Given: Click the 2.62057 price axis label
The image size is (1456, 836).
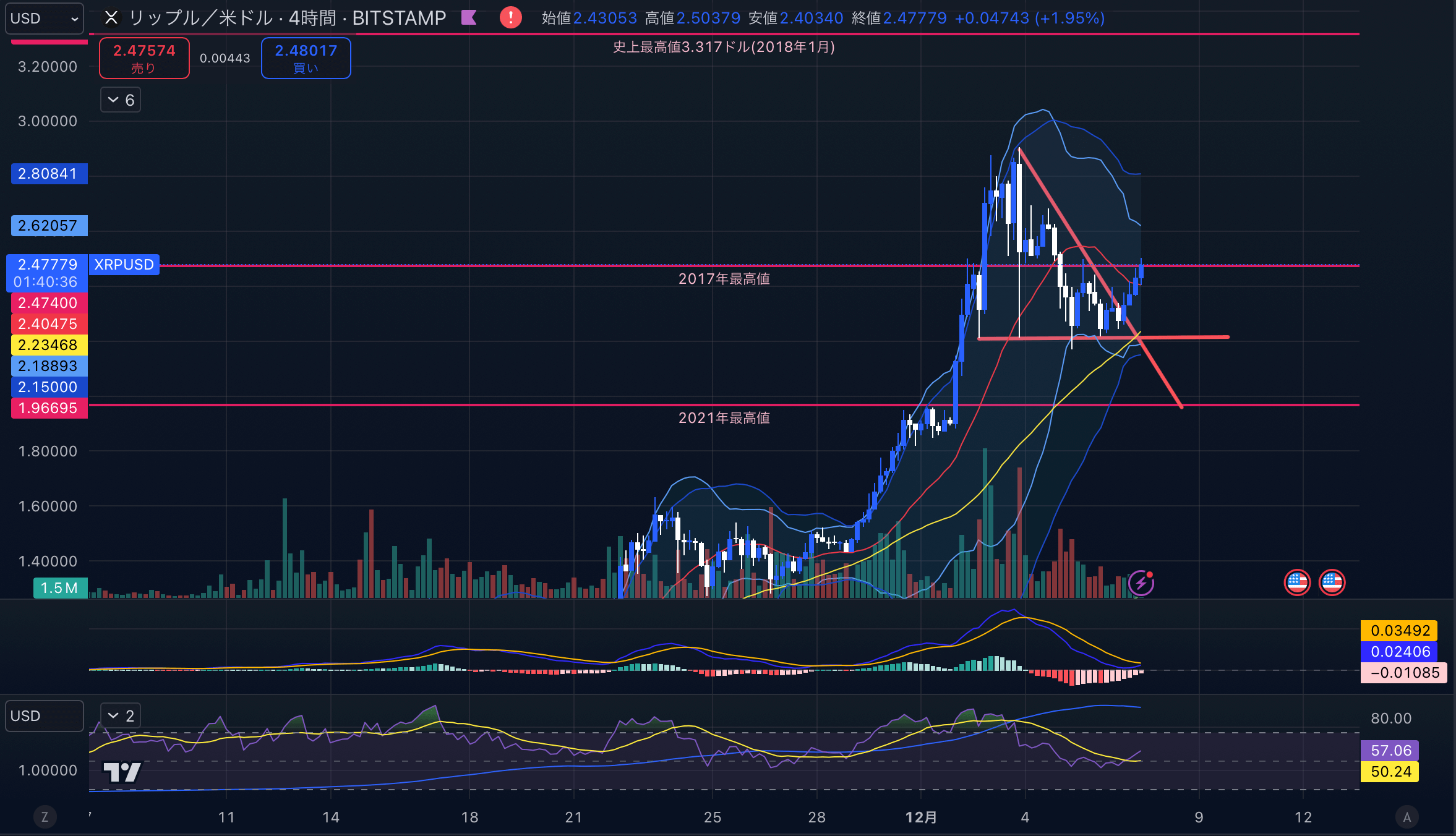Looking at the screenshot, I should 49,226.
